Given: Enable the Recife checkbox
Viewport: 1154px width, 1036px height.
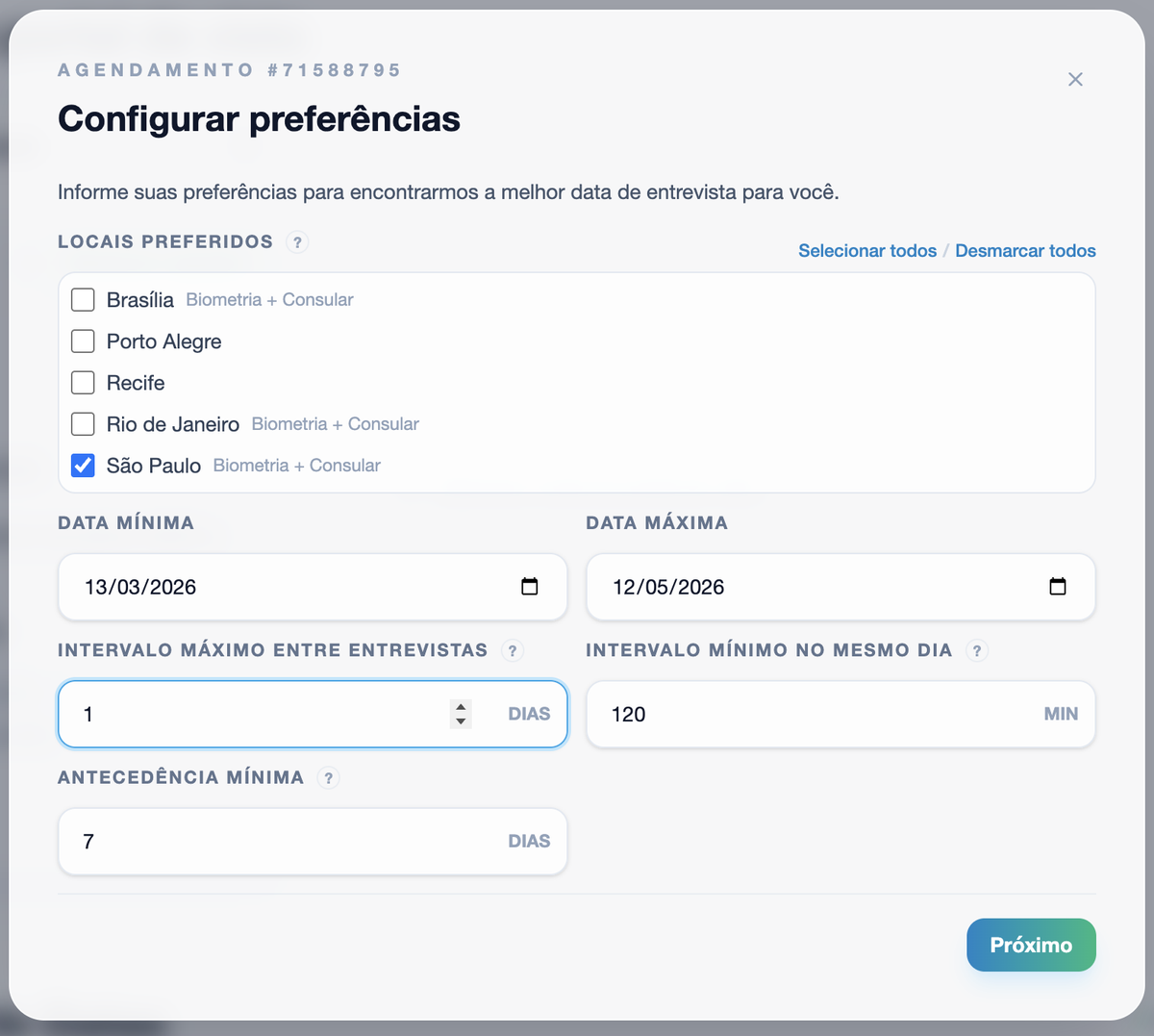Looking at the screenshot, I should click(x=83, y=382).
